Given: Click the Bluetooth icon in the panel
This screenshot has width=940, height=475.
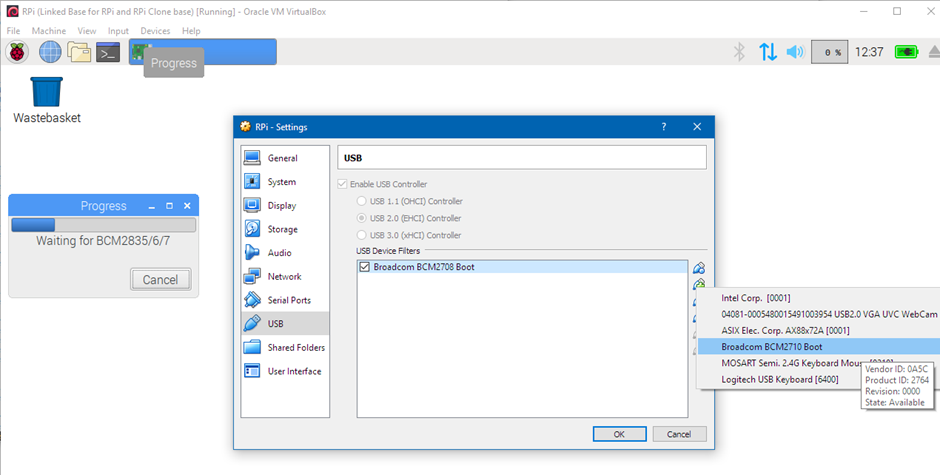Looking at the screenshot, I should (740, 52).
